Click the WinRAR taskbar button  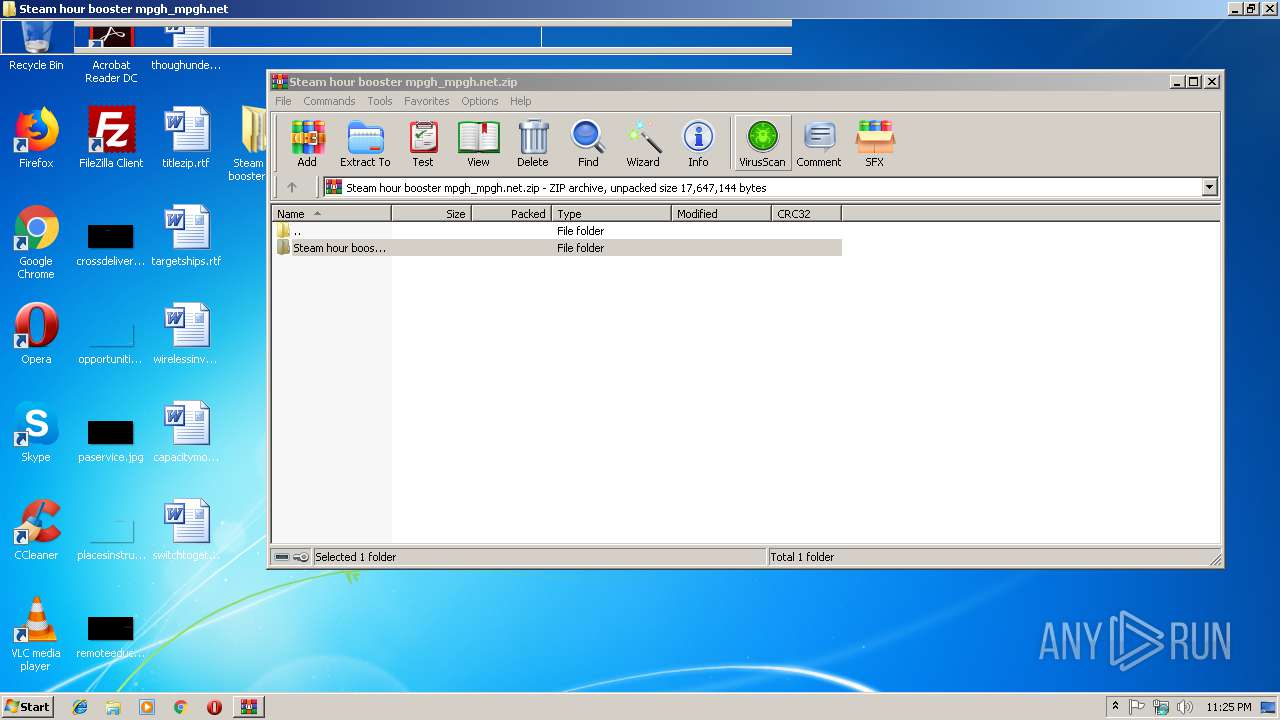(x=249, y=707)
